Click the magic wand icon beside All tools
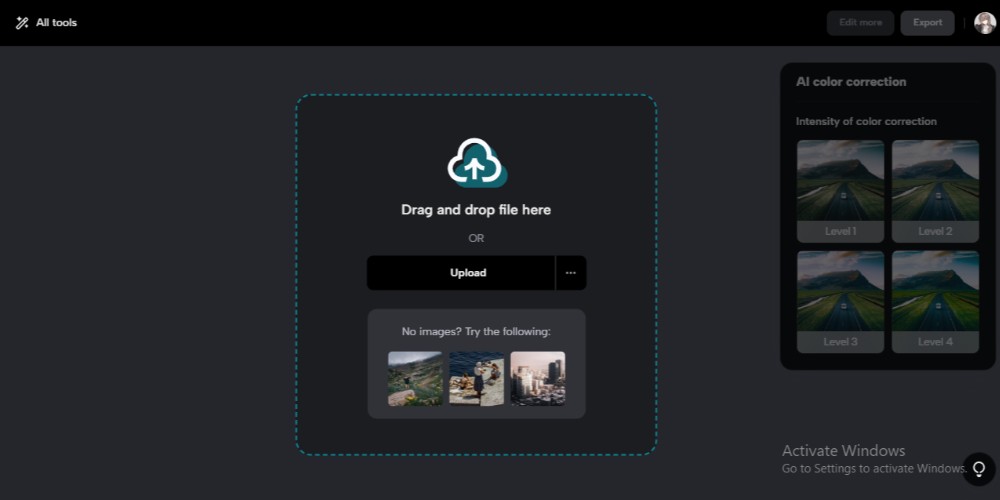Screen dimensions: 1000x500 point(22,23)
